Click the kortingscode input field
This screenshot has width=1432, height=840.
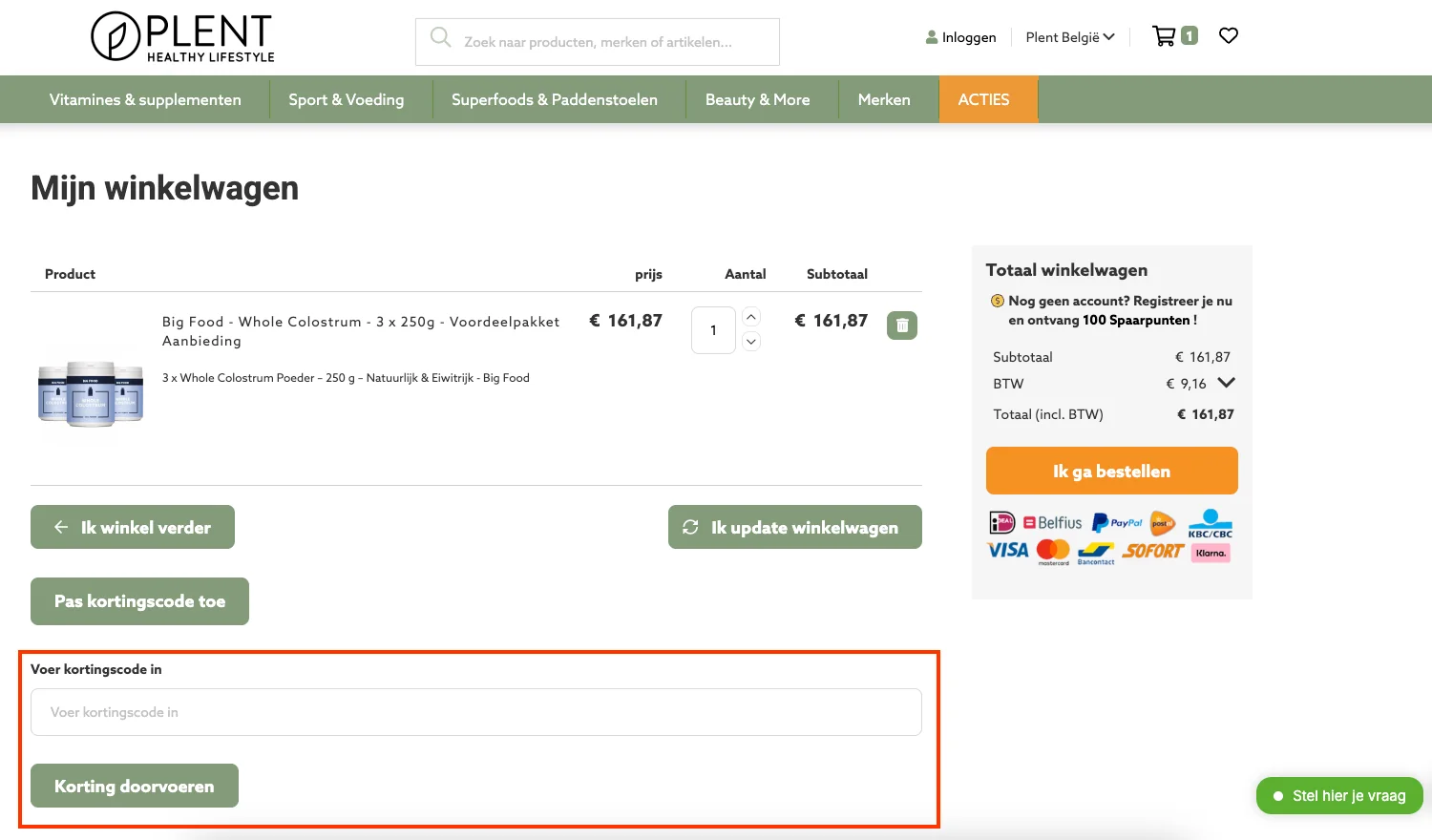click(x=475, y=711)
